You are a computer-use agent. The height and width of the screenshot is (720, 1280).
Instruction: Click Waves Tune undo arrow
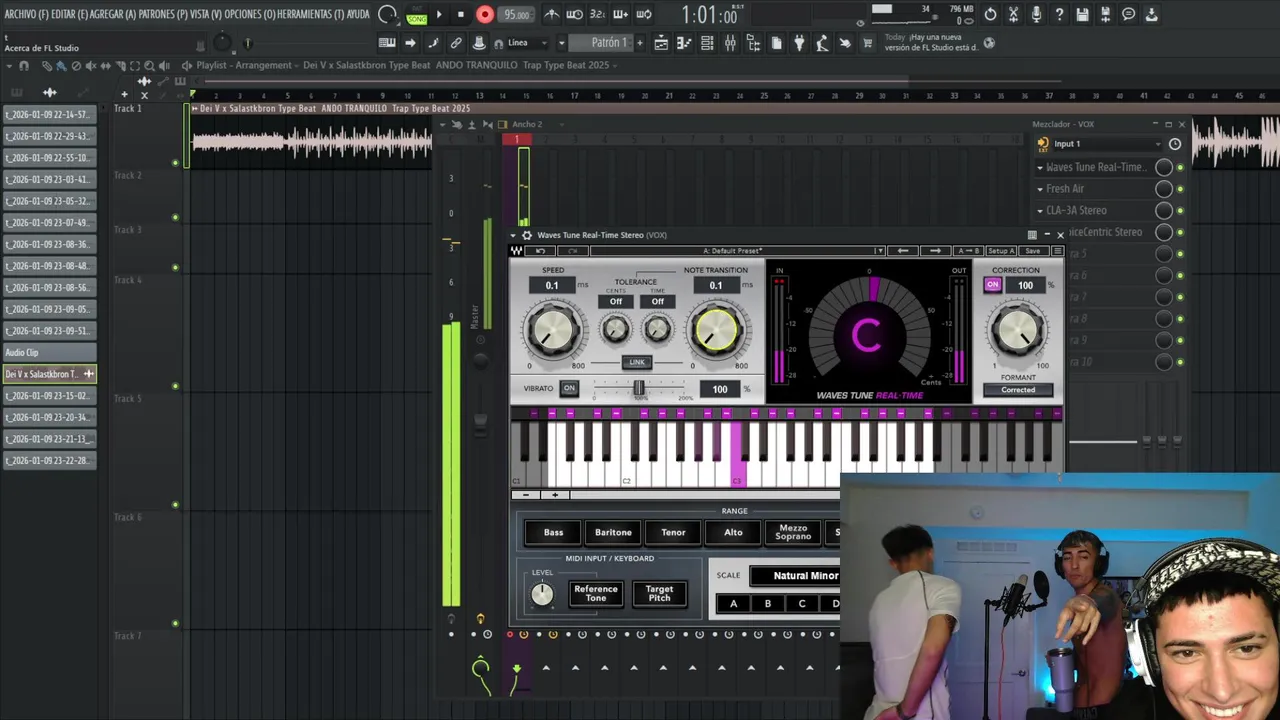[541, 251]
